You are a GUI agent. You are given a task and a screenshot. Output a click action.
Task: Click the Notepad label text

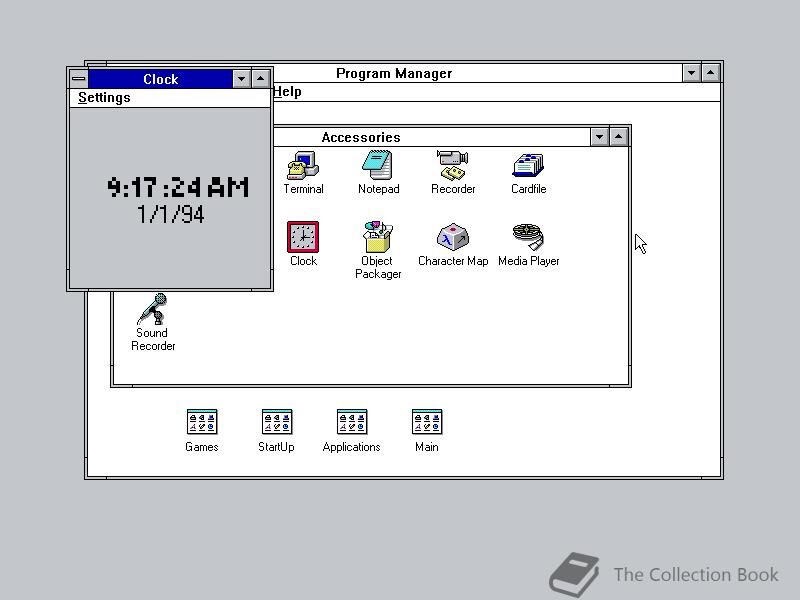coord(379,189)
